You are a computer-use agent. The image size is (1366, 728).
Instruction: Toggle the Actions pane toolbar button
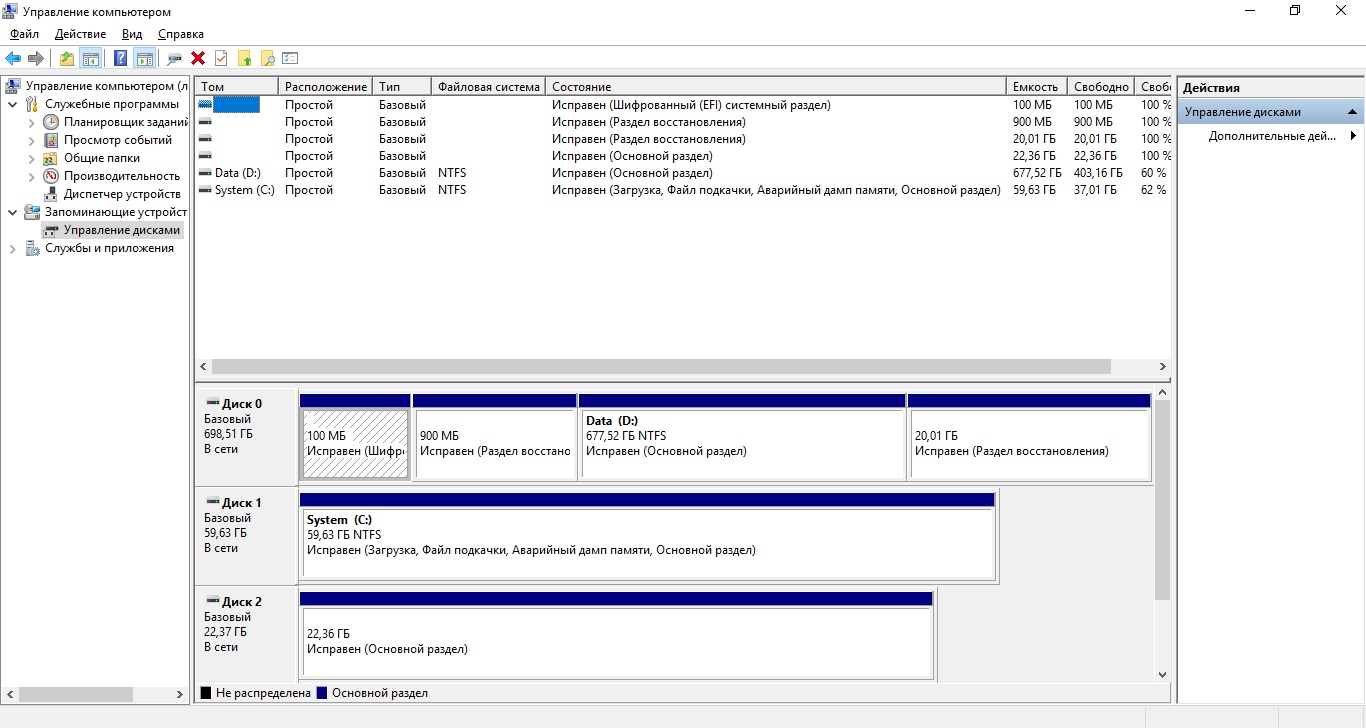pos(144,58)
